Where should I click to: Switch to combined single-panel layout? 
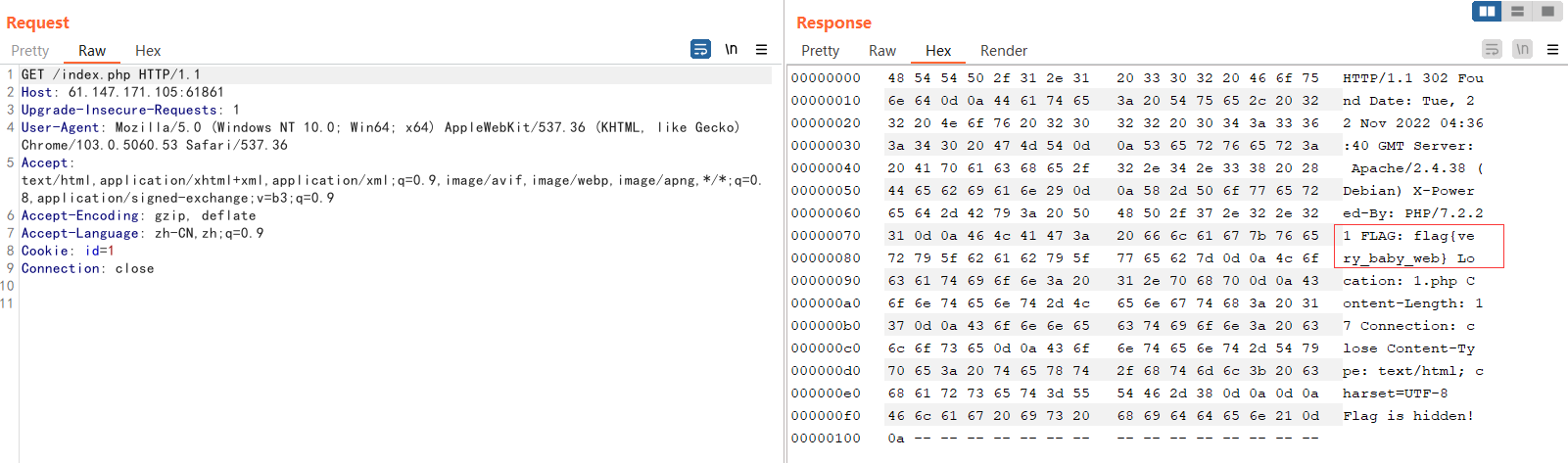click(1547, 11)
